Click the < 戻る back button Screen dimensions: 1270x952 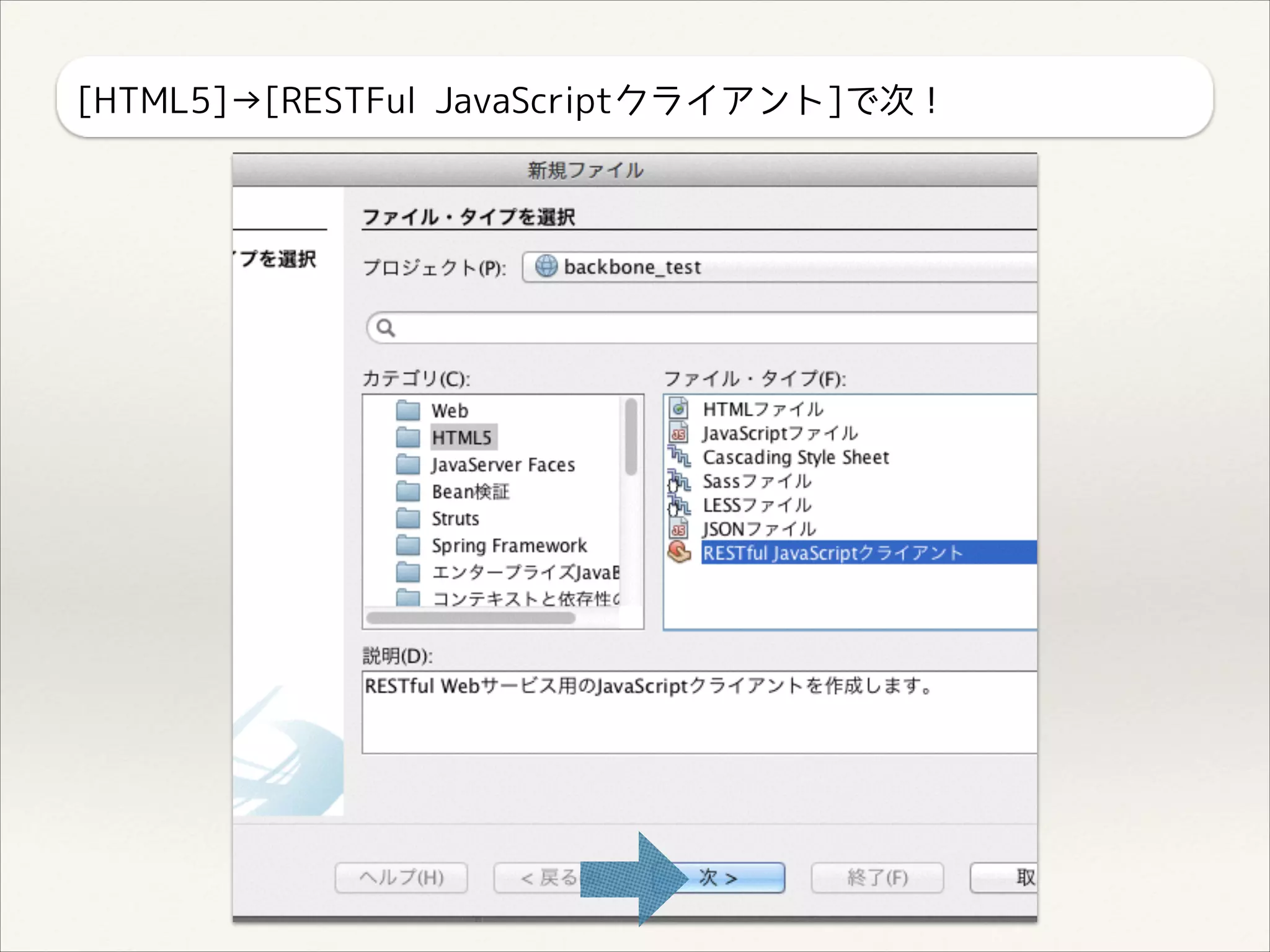point(538,878)
